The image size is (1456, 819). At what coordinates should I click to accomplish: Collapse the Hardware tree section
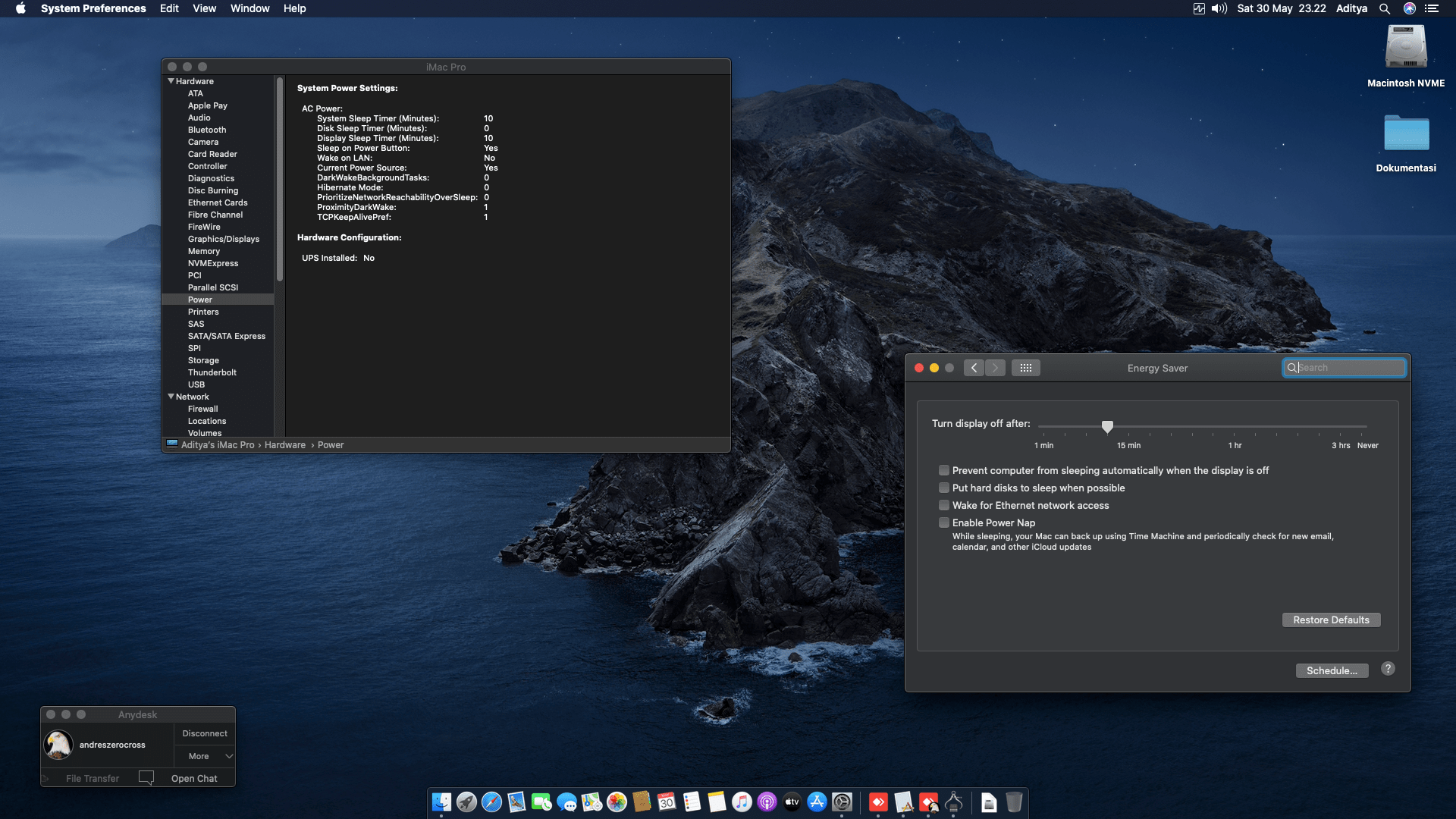171,81
